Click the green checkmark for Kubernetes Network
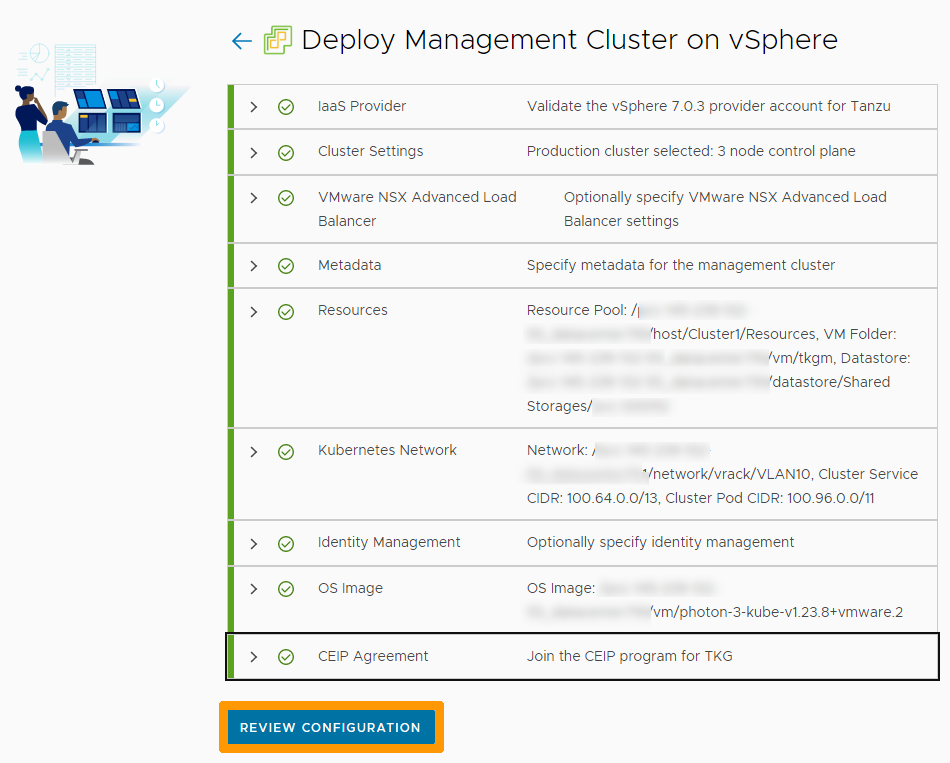 click(286, 452)
